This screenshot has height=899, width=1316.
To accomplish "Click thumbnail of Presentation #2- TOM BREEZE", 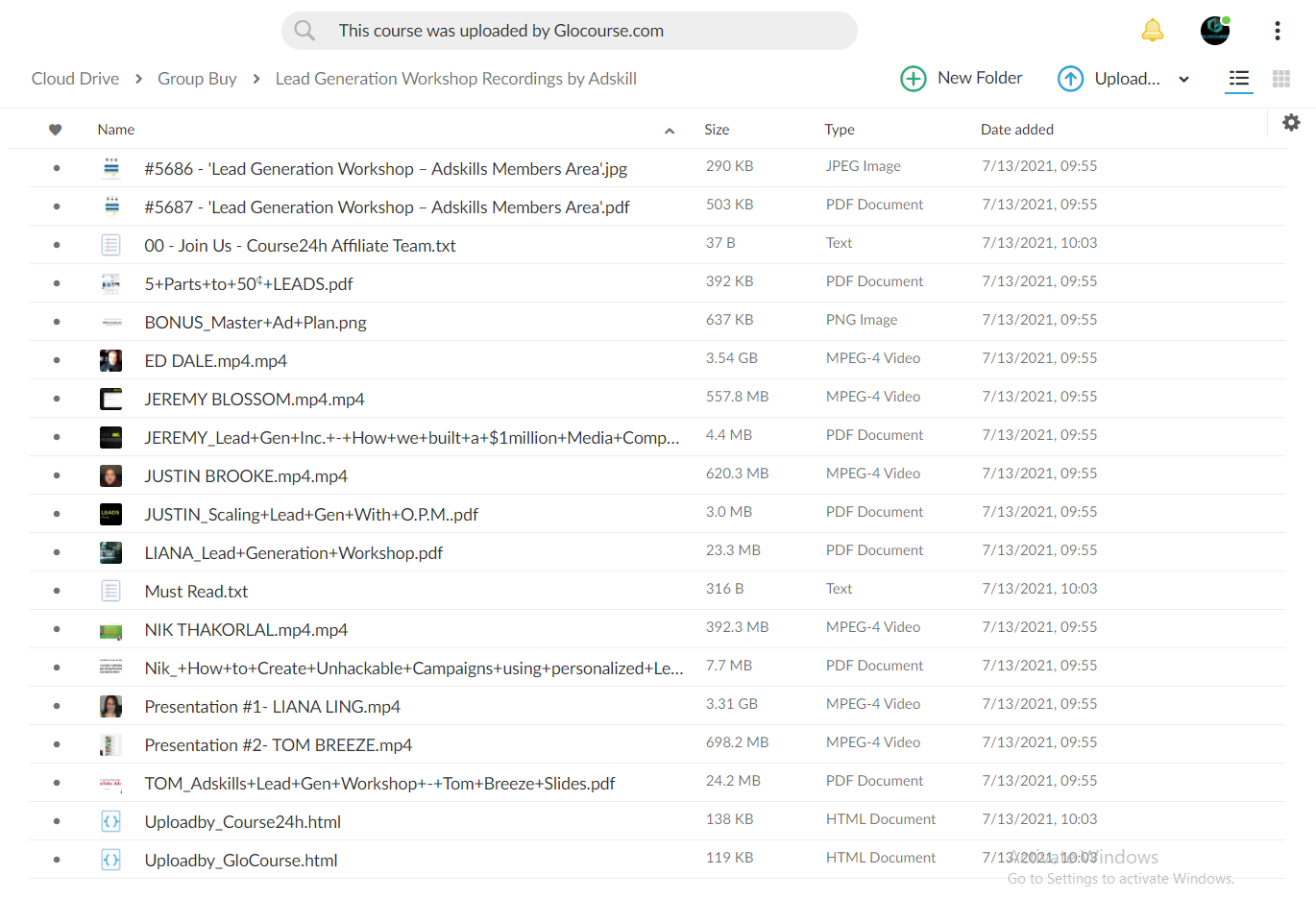I will pos(111,744).
